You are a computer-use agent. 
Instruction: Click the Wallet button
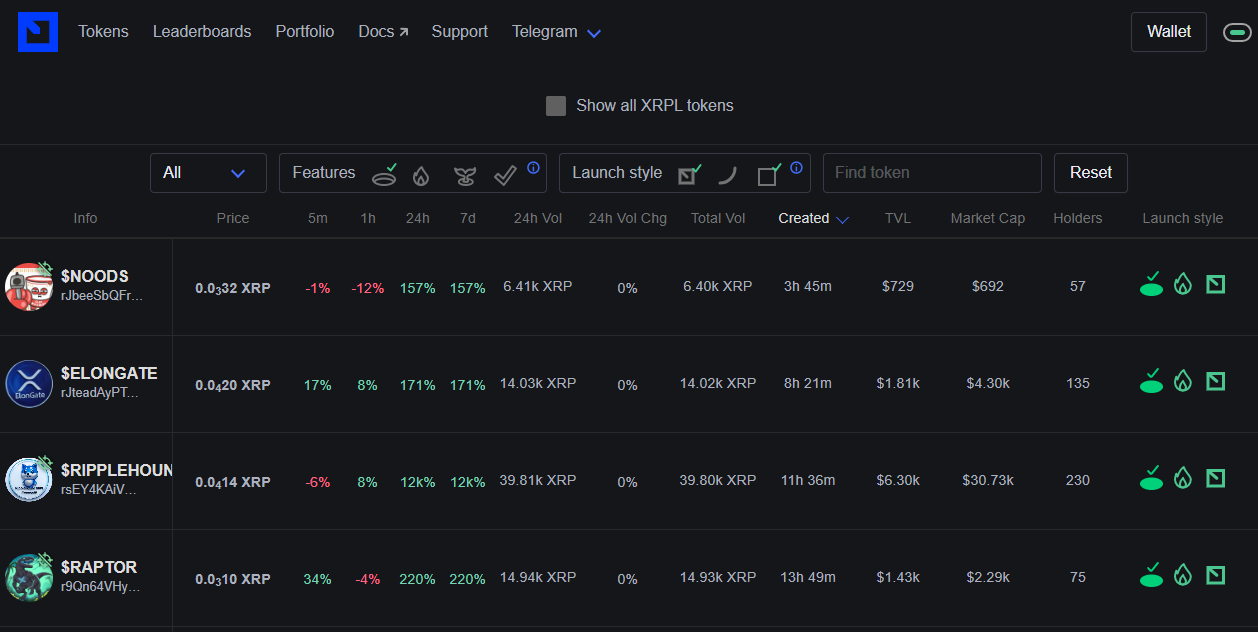click(1168, 32)
